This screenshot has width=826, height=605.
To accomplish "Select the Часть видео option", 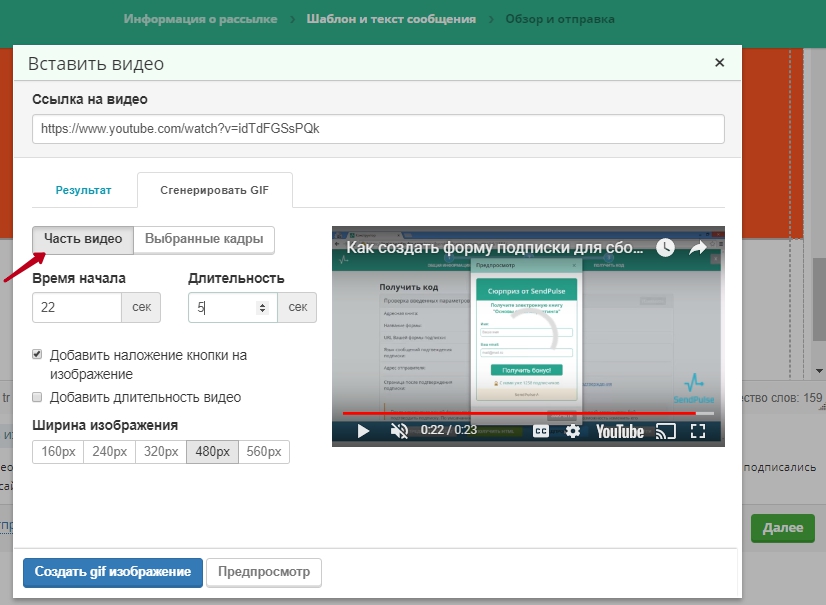I will [83, 239].
